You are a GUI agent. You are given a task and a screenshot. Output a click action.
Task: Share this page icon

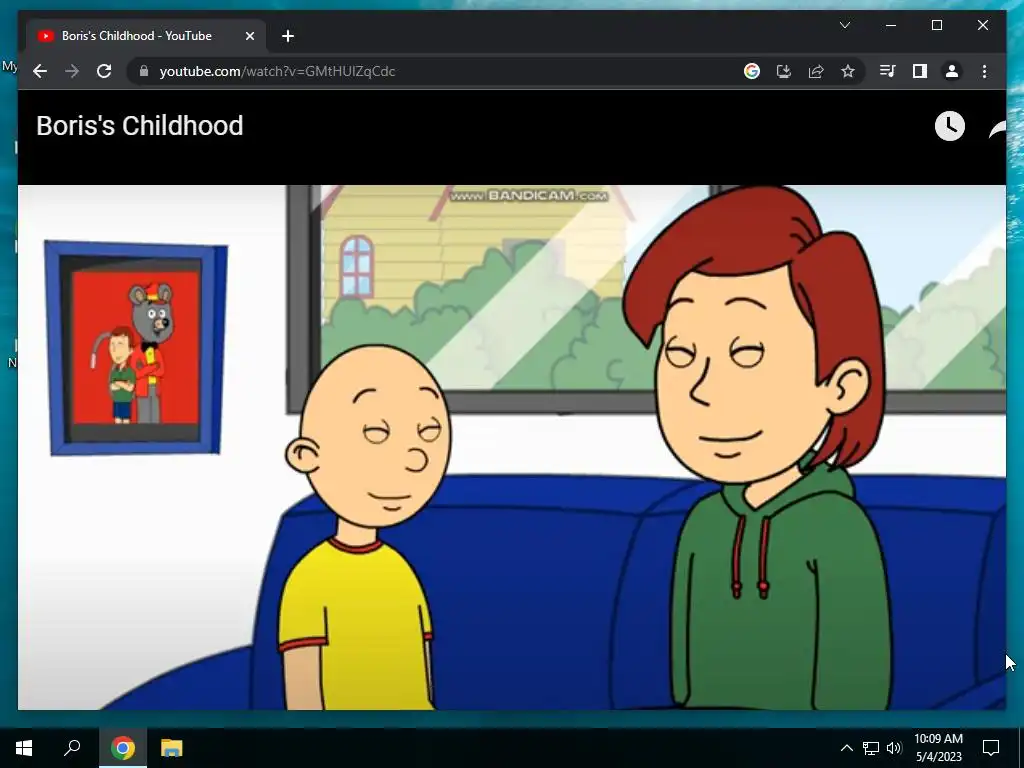coord(816,71)
